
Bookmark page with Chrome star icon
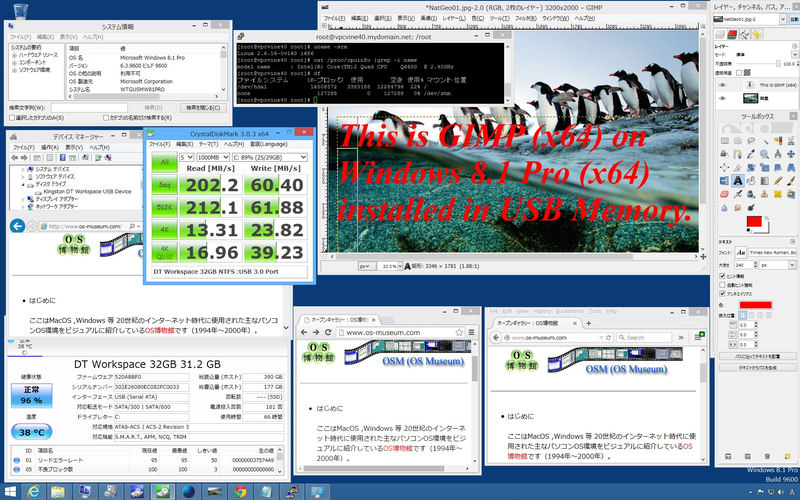[x=459, y=332]
